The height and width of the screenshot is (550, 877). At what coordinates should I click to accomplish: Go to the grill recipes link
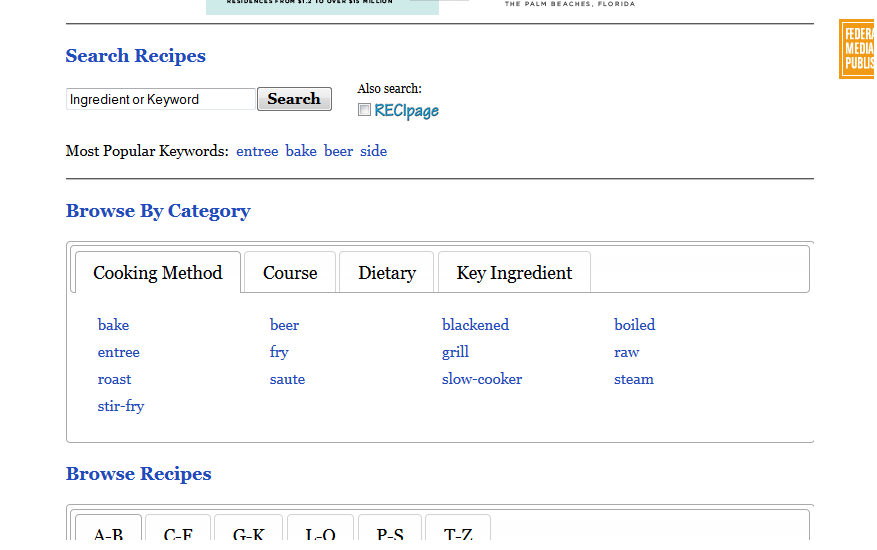pos(455,352)
